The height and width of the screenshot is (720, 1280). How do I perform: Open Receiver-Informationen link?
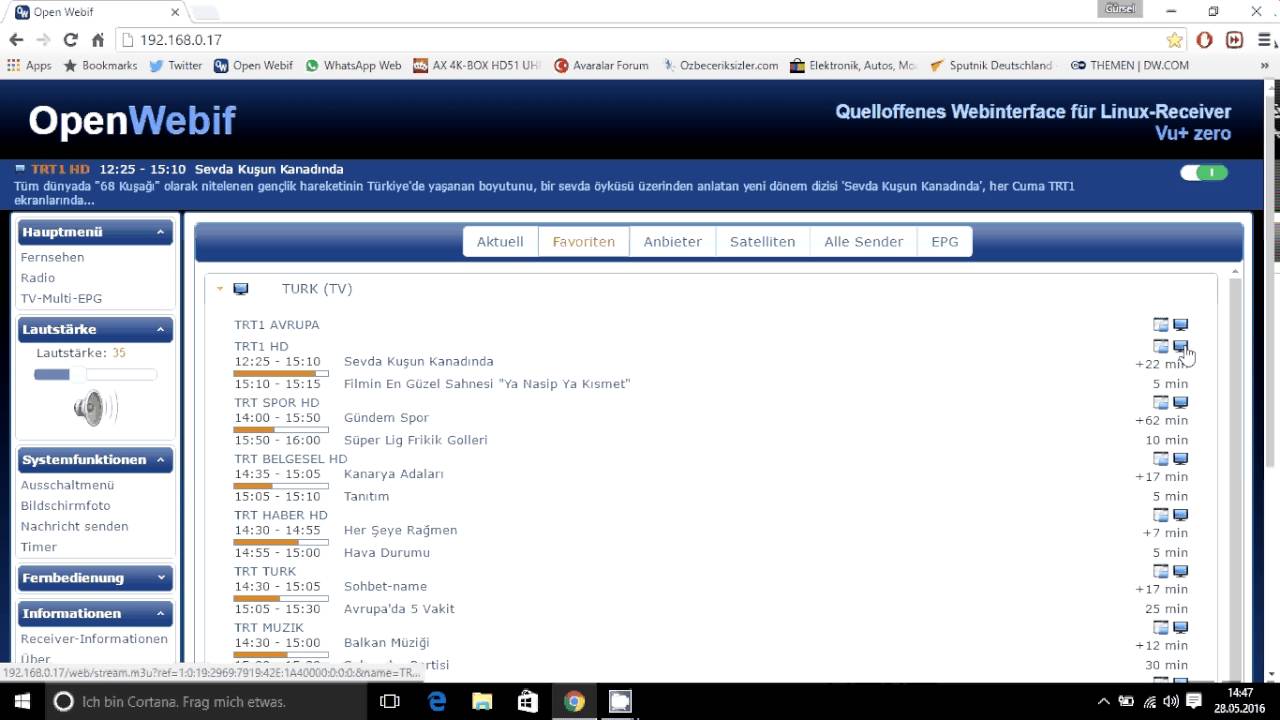pos(95,639)
